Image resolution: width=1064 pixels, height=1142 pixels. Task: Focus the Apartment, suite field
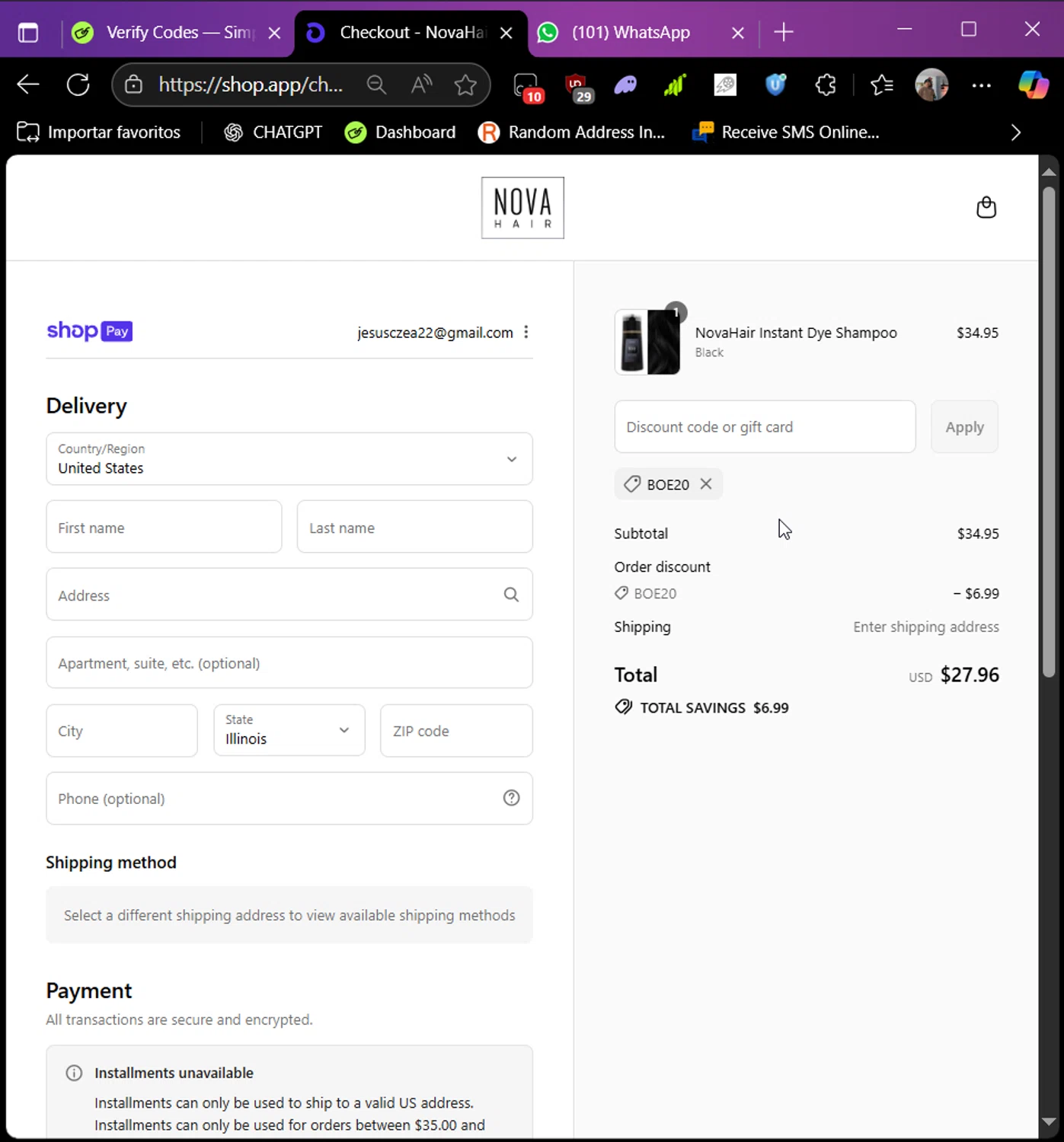289,662
